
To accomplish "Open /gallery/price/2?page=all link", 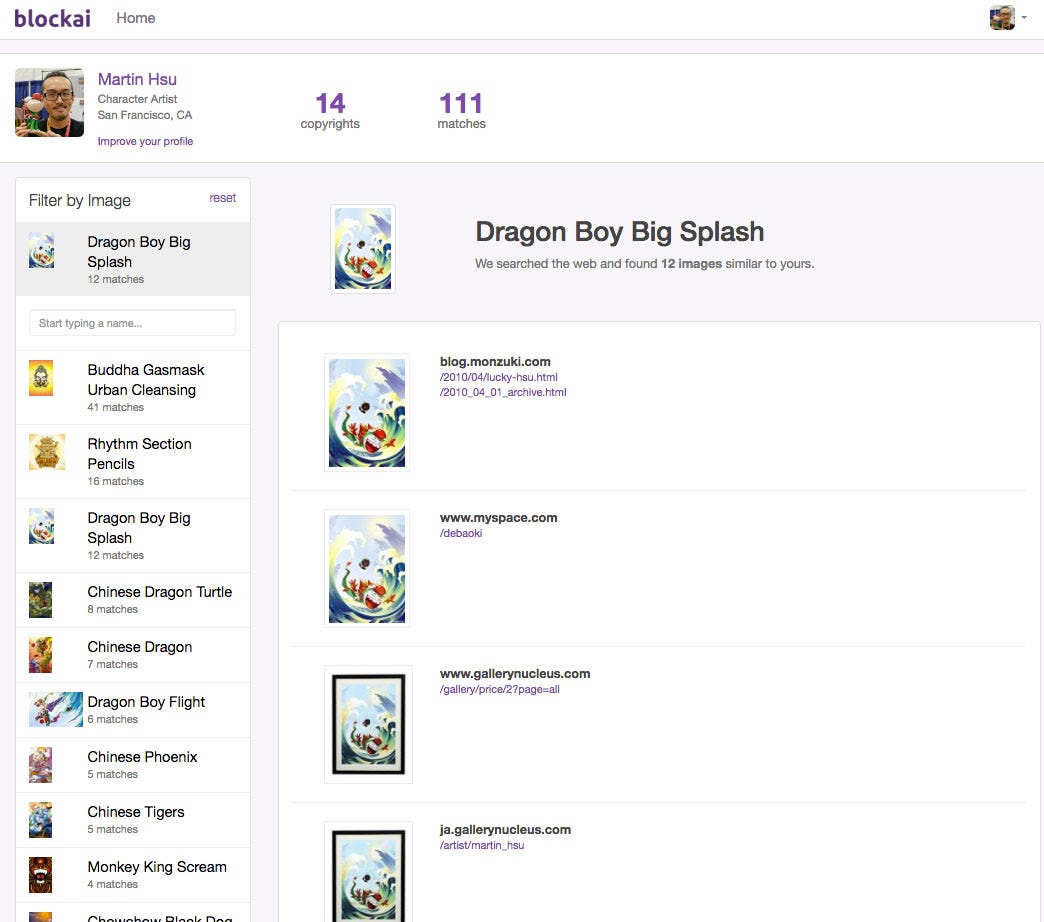I will (x=499, y=689).
